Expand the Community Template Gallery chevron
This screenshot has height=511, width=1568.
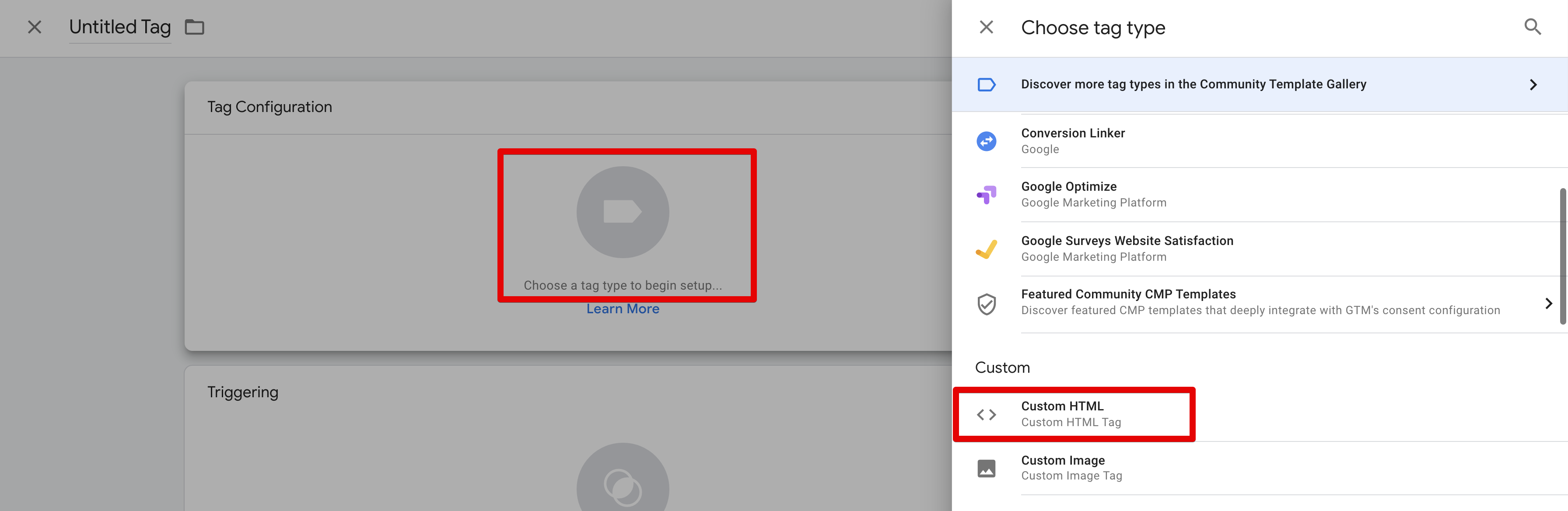pyautogui.click(x=1533, y=84)
